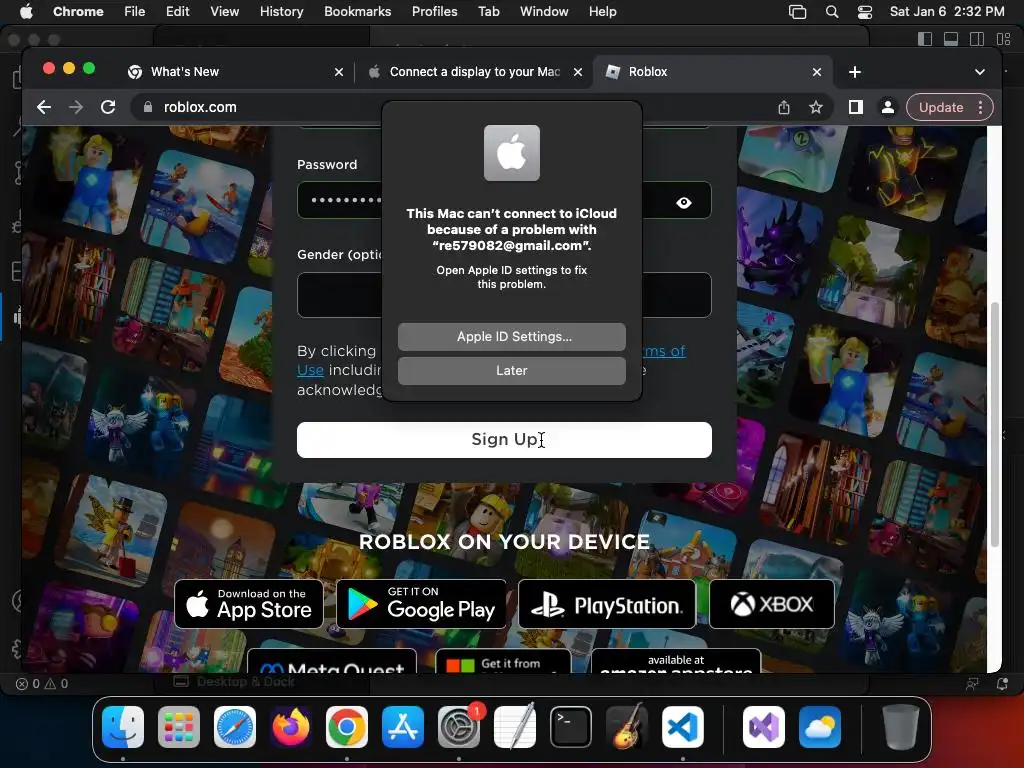Open Launchpad from the Dock

(x=179, y=727)
